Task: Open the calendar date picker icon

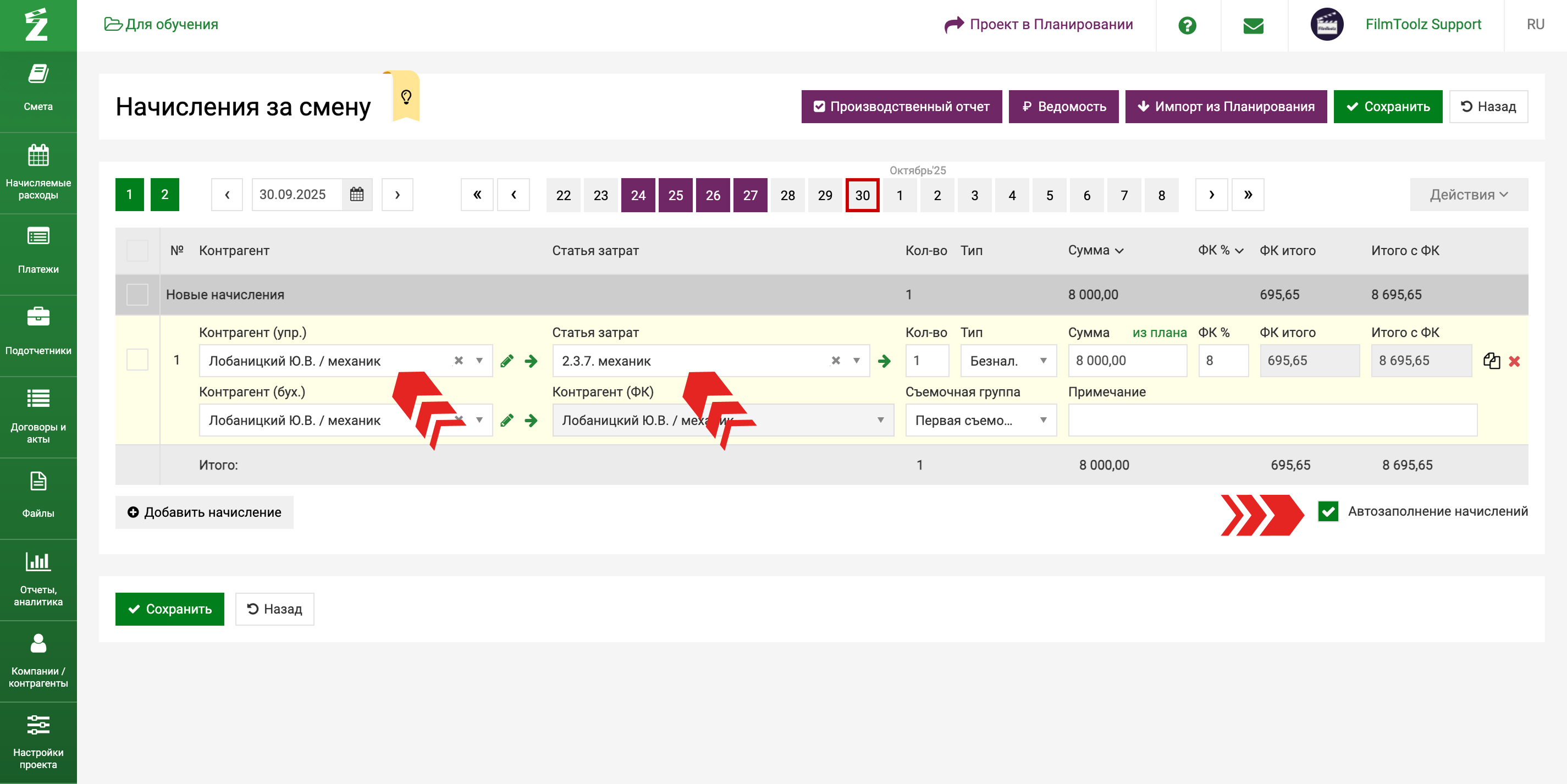Action: click(357, 195)
